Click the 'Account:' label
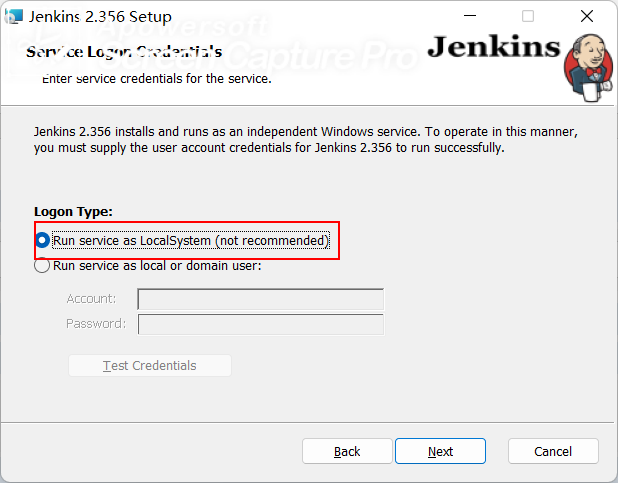 (91, 299)
